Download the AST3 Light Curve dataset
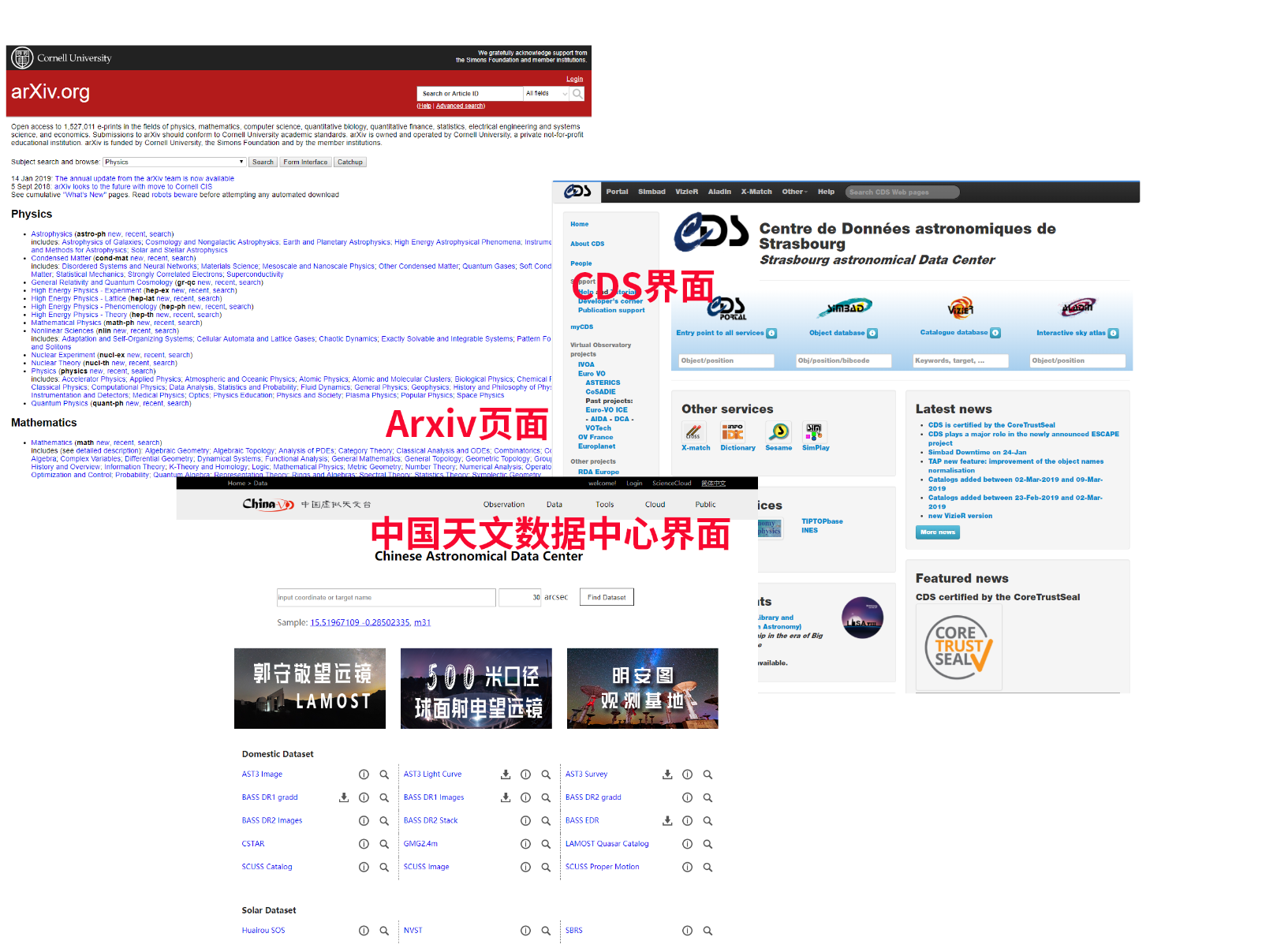Viewport: 1262px width, 952px height. (x=506, y=775)
